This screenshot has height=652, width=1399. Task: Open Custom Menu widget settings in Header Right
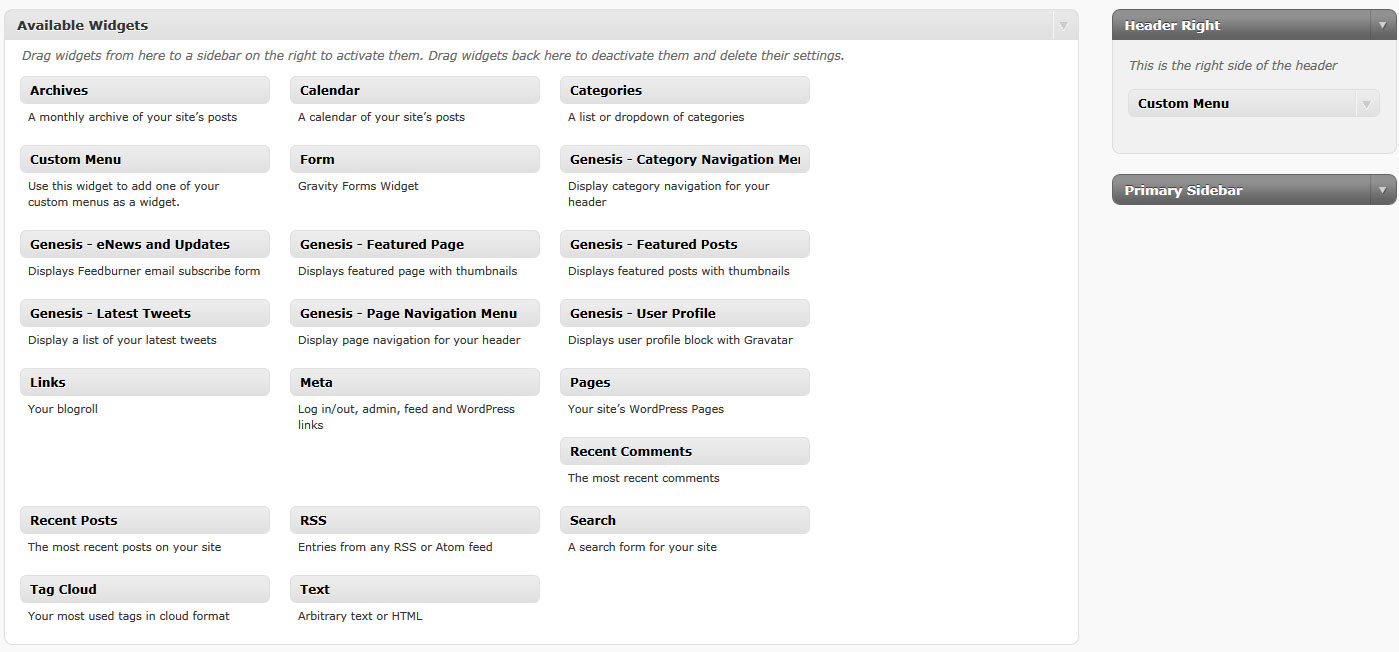click(1367, 103)
